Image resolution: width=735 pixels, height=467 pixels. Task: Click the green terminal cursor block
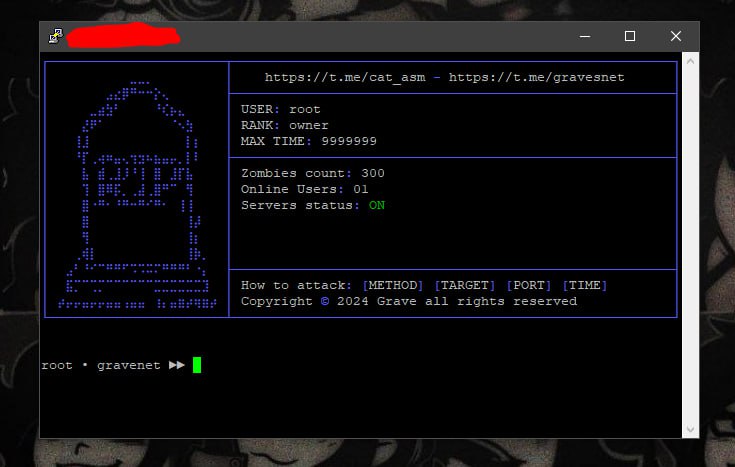tap(197, 365)
